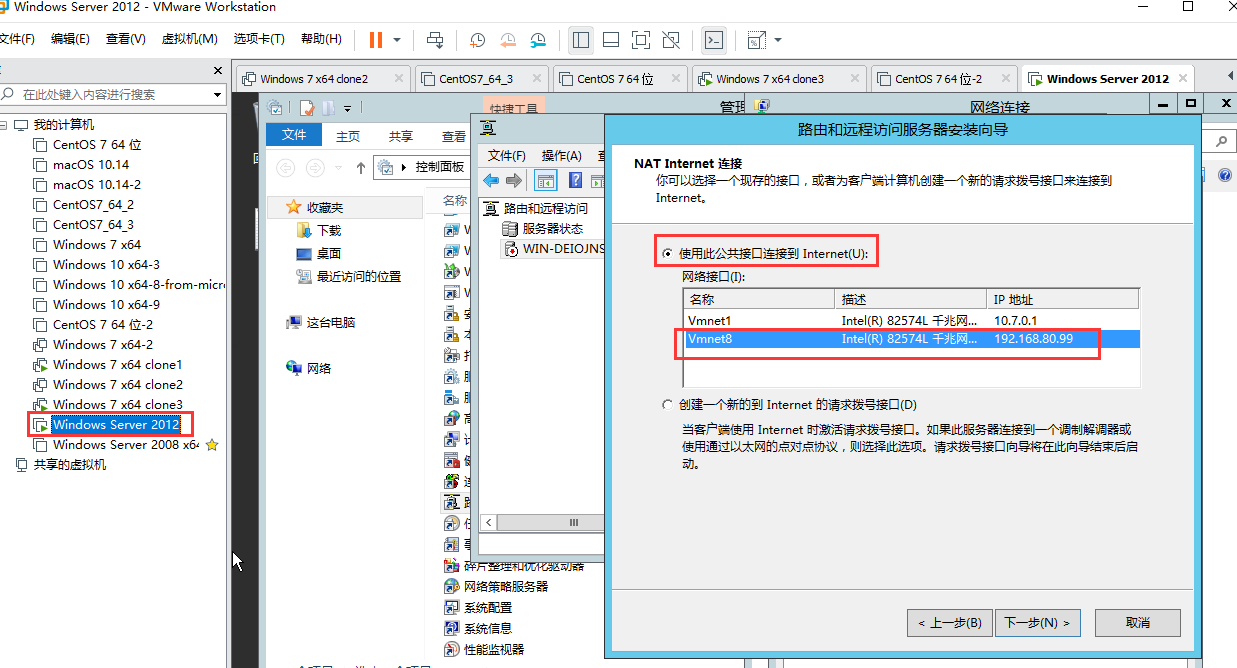Viewport: 1237px width, 668px height.
Task: Click the Explorer properties quick access icon
Action: 306,107
